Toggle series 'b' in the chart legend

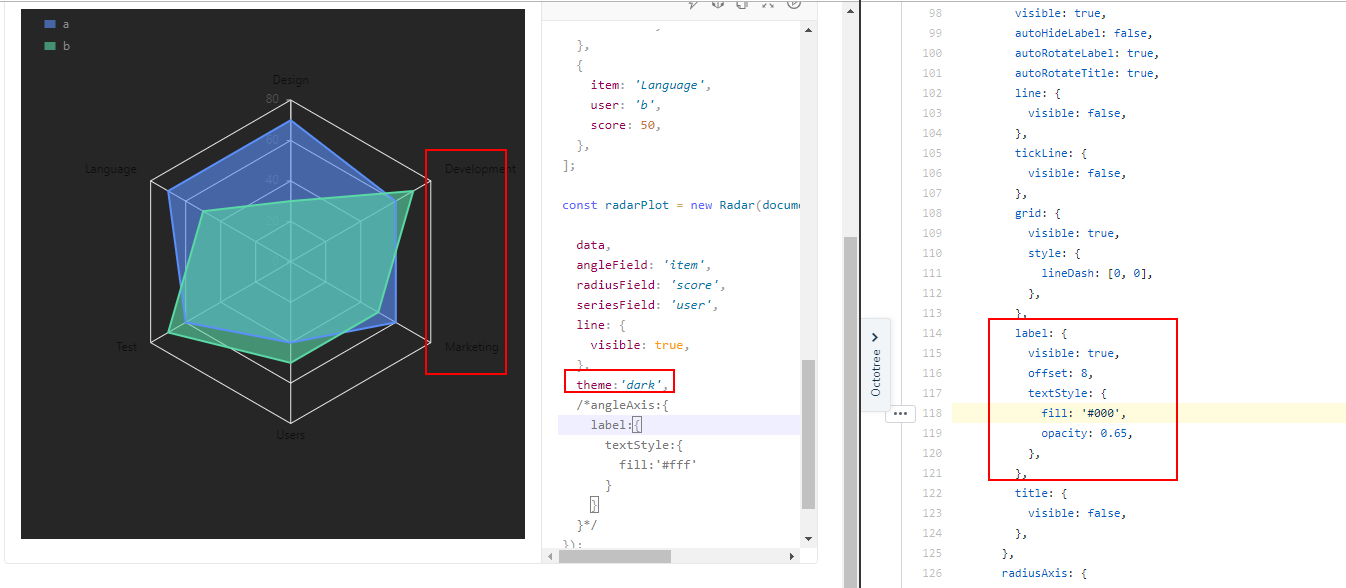57,46
